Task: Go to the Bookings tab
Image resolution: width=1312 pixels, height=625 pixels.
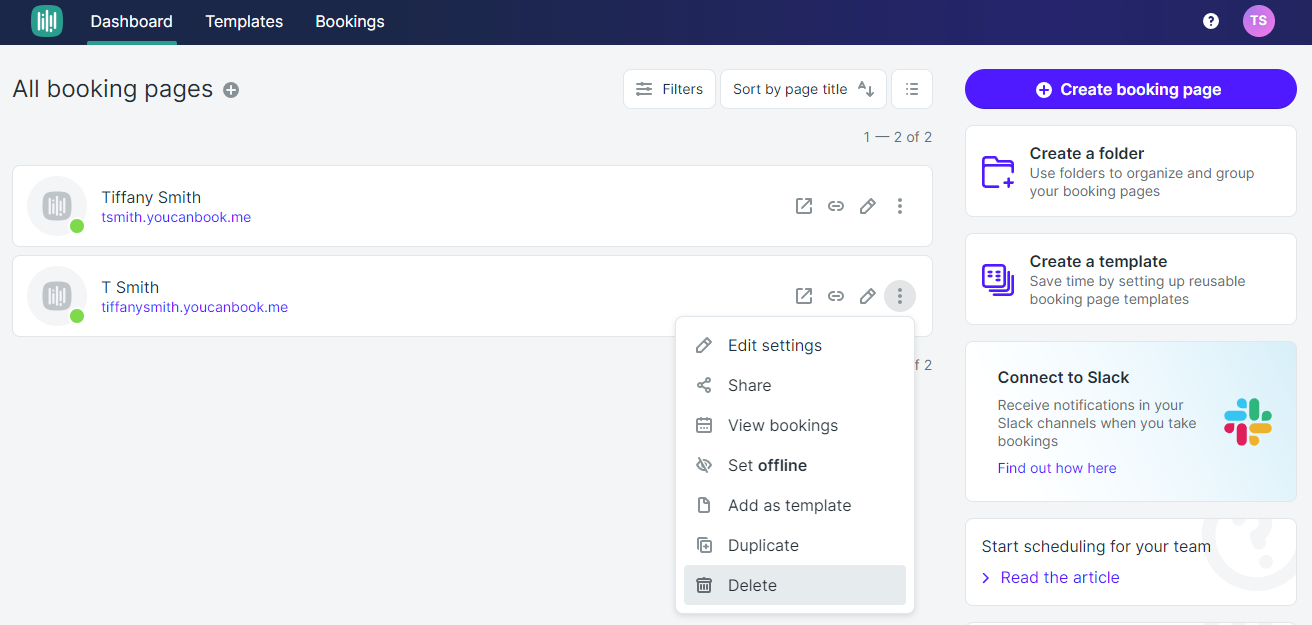Action: coord(350,21)
